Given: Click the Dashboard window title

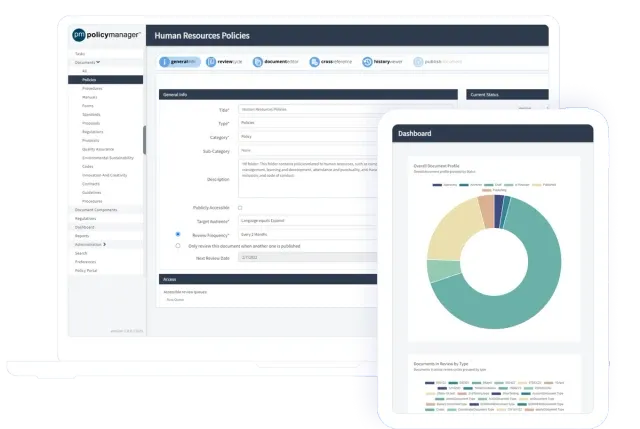Looking at the screenshot, I should pos(415,133).
